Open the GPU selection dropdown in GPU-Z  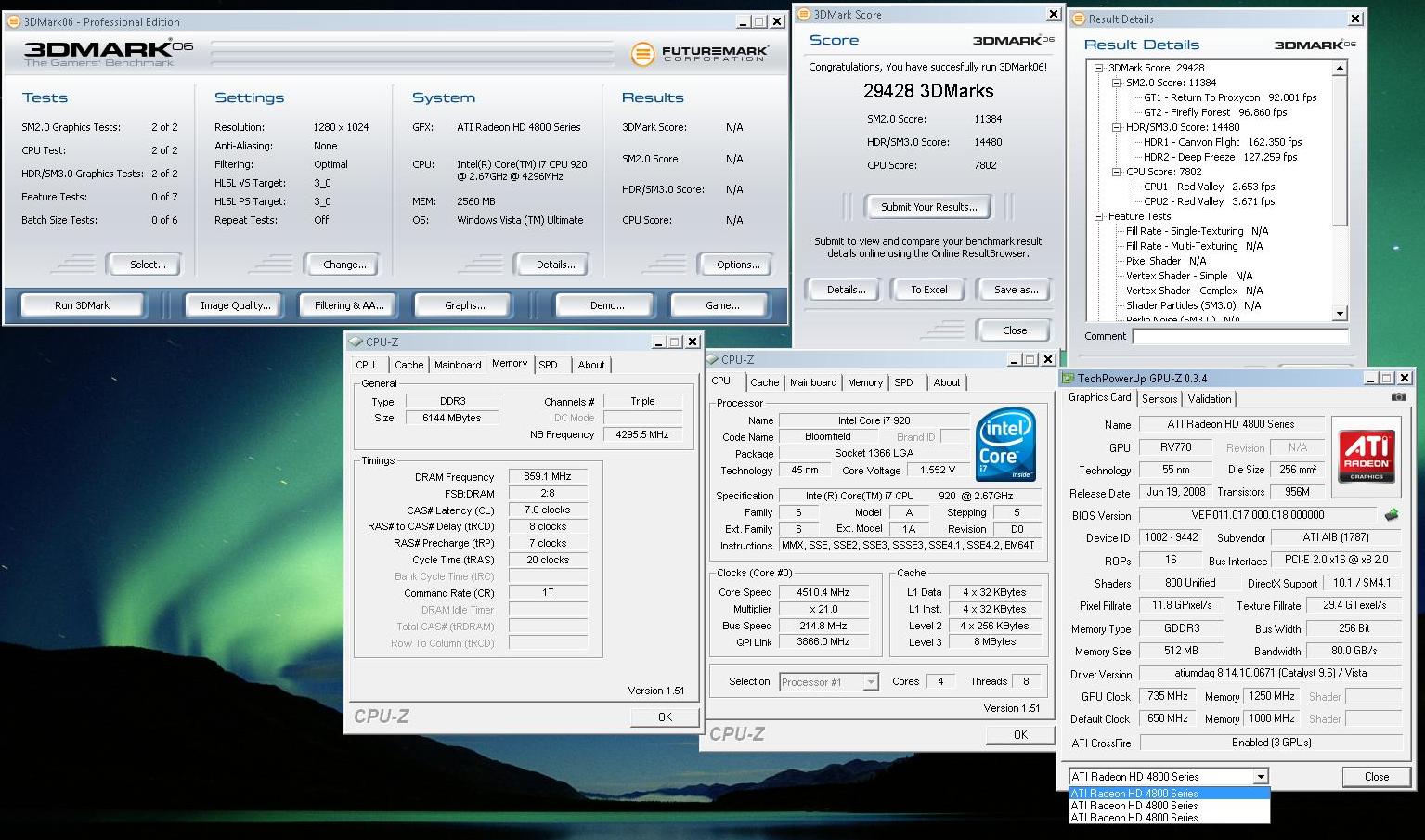point(1260,777)
